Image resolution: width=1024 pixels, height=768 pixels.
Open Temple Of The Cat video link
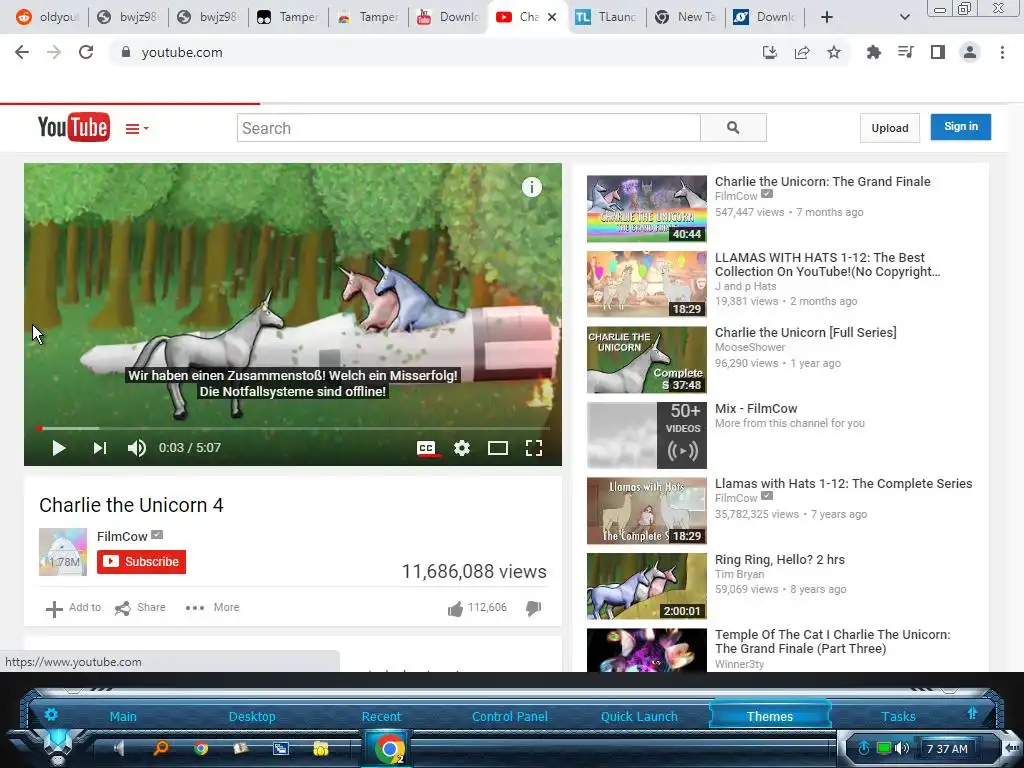833,641
